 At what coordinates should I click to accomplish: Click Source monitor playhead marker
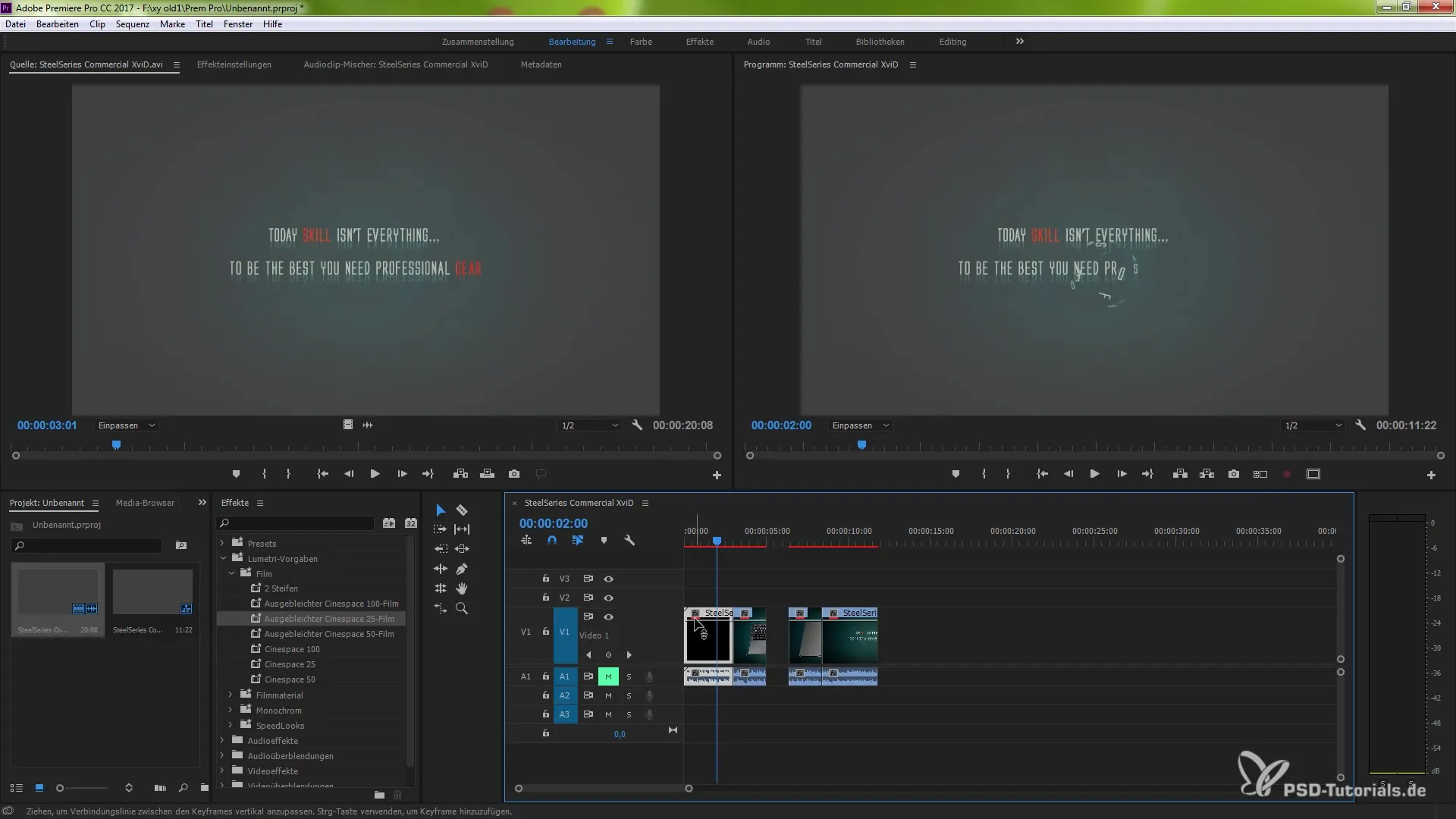[116, 445]
